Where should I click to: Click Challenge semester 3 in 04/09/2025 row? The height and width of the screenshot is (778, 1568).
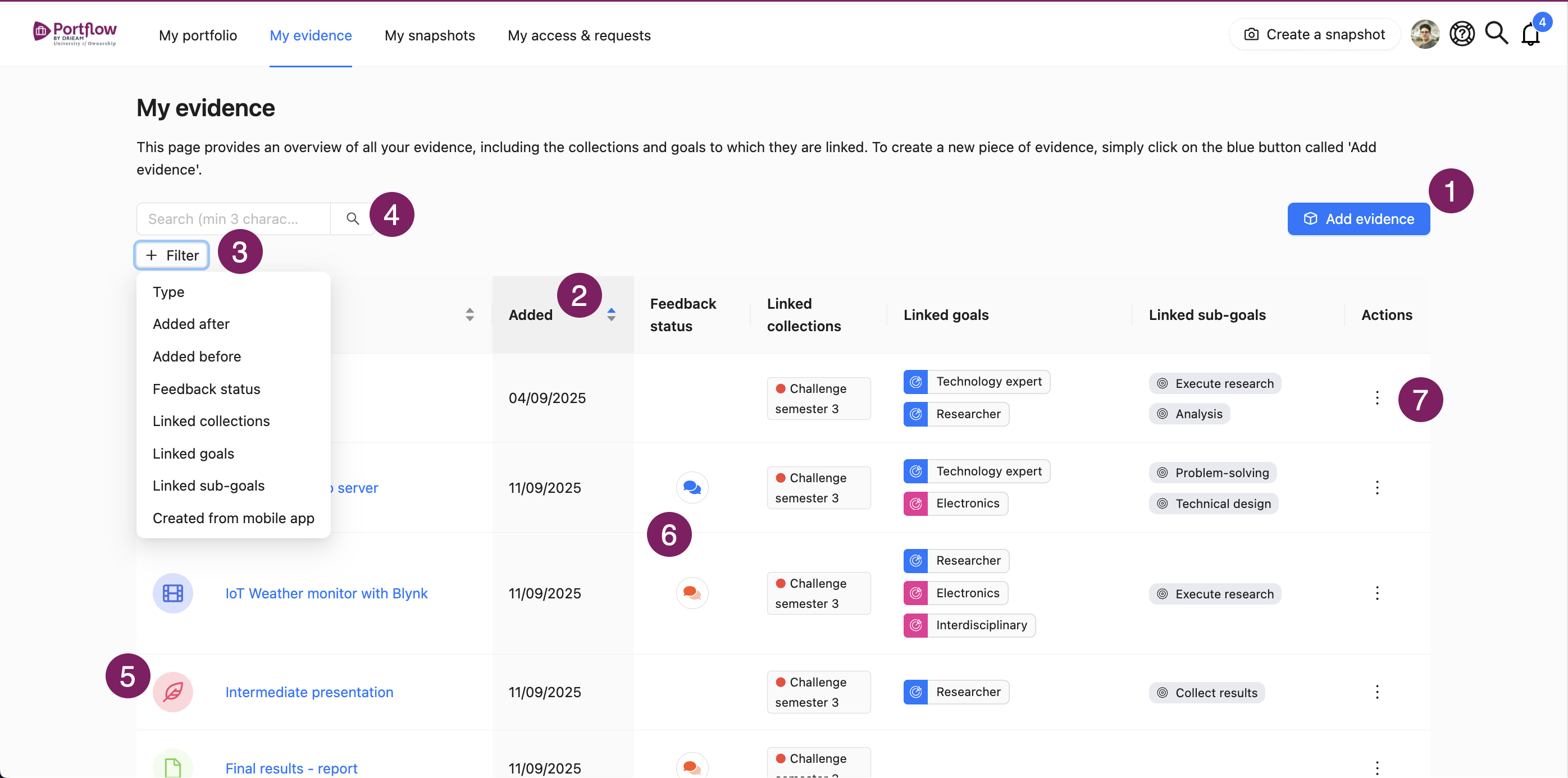(x=818, y=399)
